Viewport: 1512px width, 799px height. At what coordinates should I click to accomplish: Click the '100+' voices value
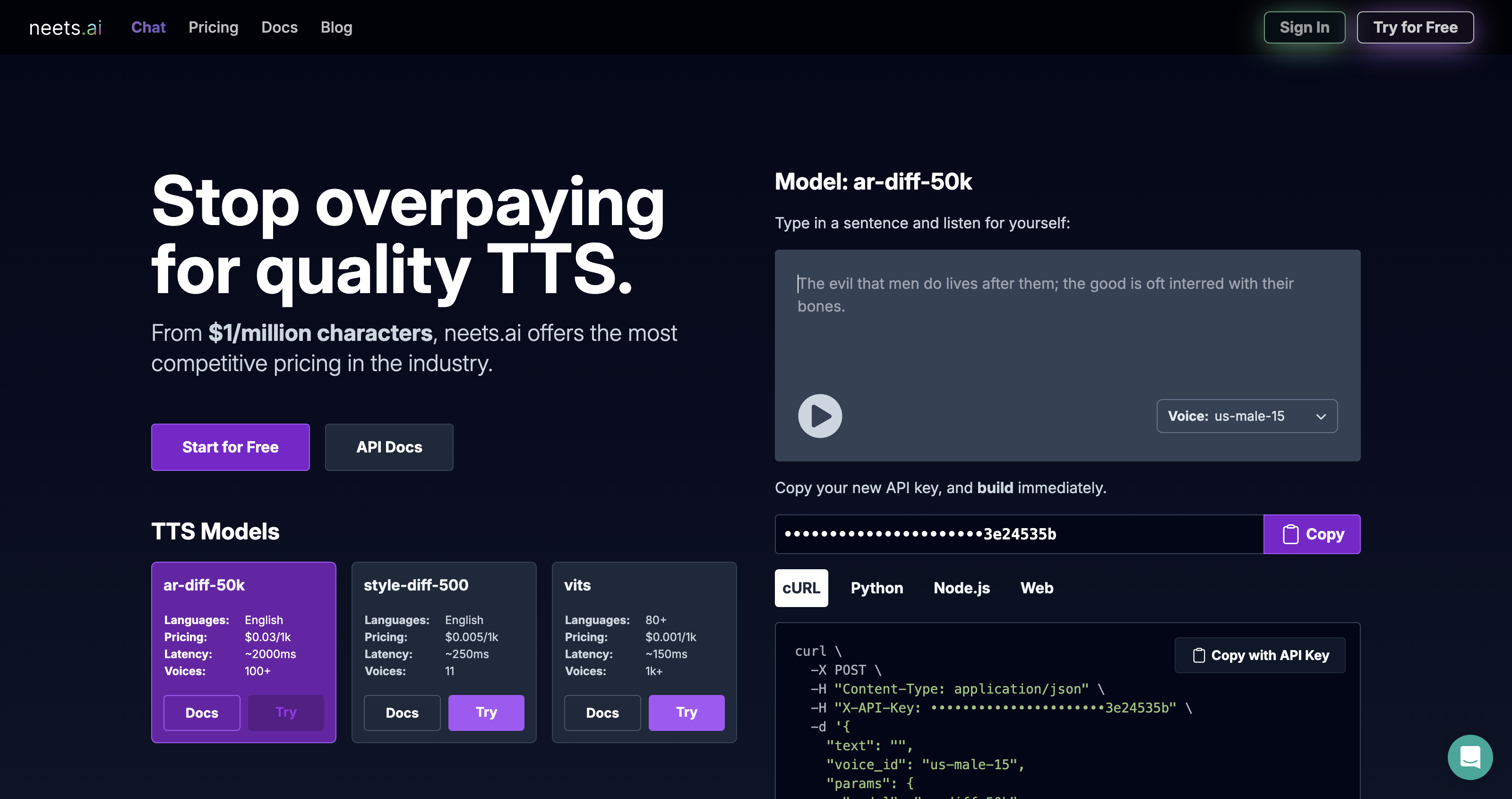tap(258, 671)
